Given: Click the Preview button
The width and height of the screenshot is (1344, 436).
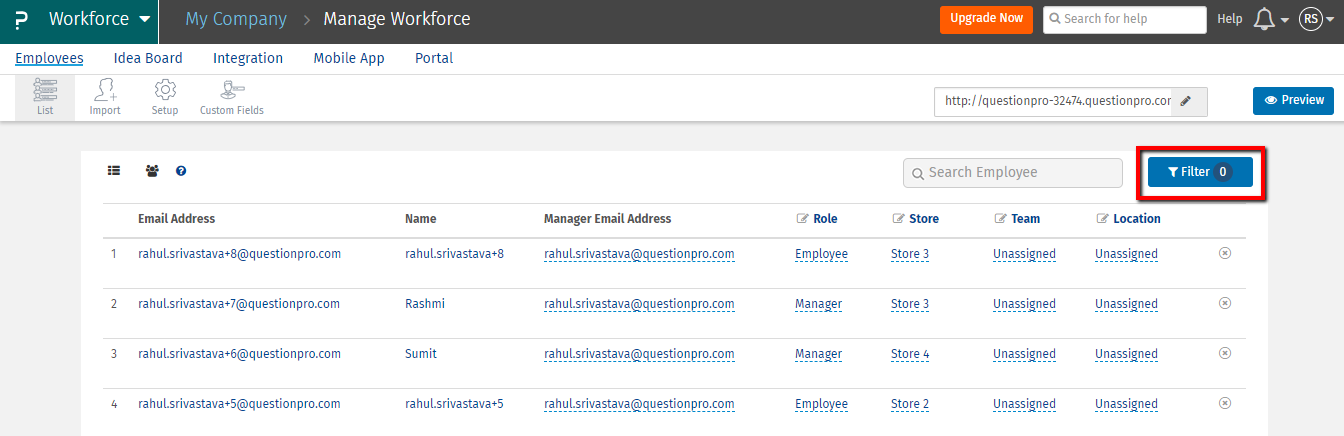Looking at the screenshot, I should pos(1293,100).
